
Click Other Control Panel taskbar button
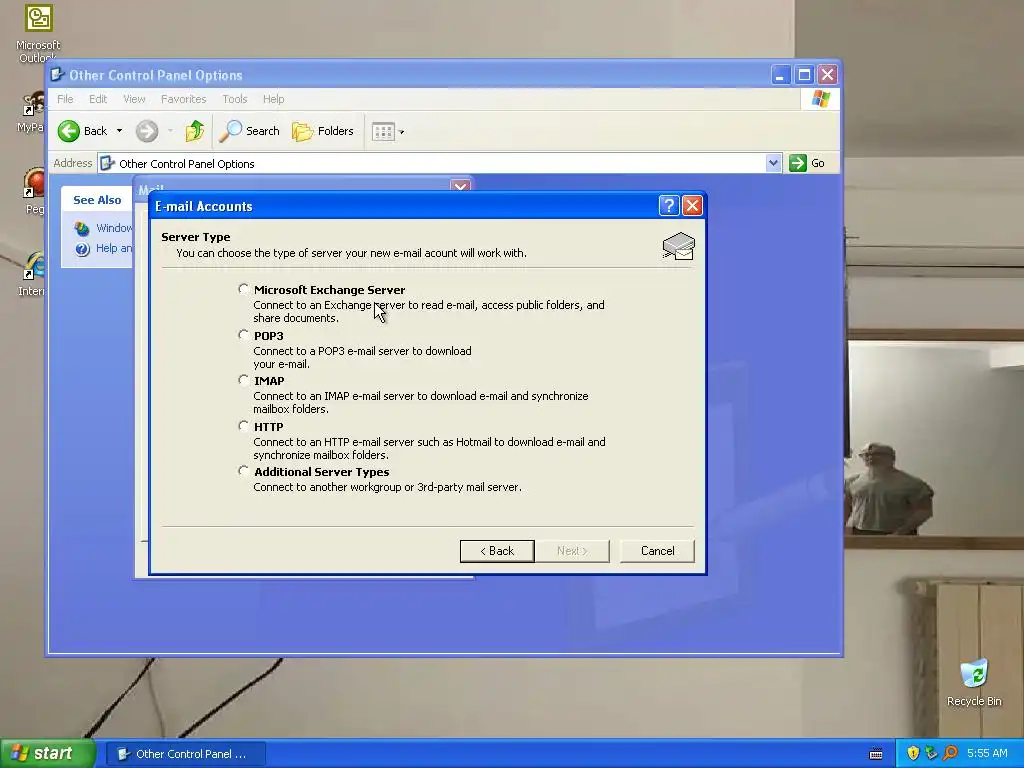click(185, 754)
